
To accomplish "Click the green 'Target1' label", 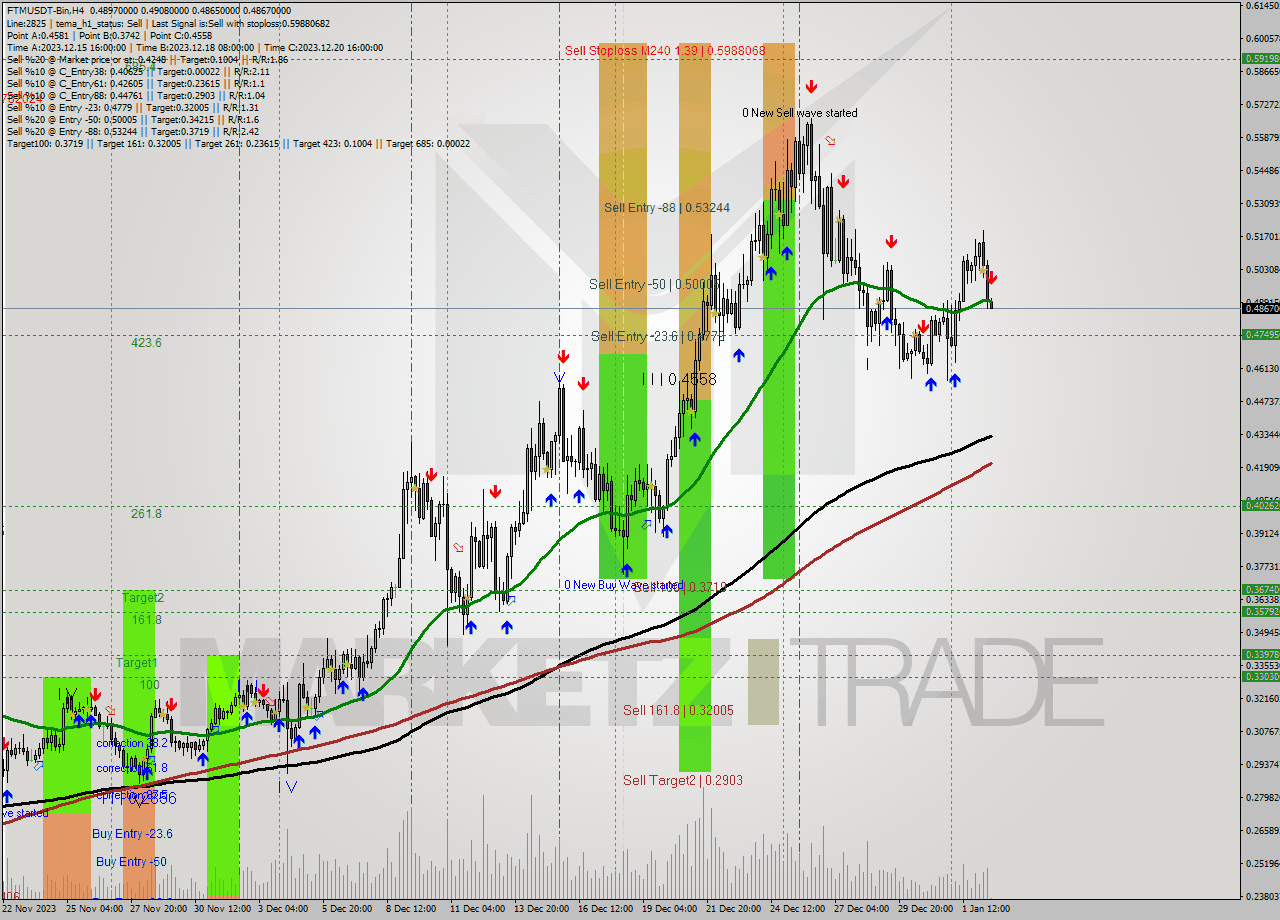I will (136, 663).
